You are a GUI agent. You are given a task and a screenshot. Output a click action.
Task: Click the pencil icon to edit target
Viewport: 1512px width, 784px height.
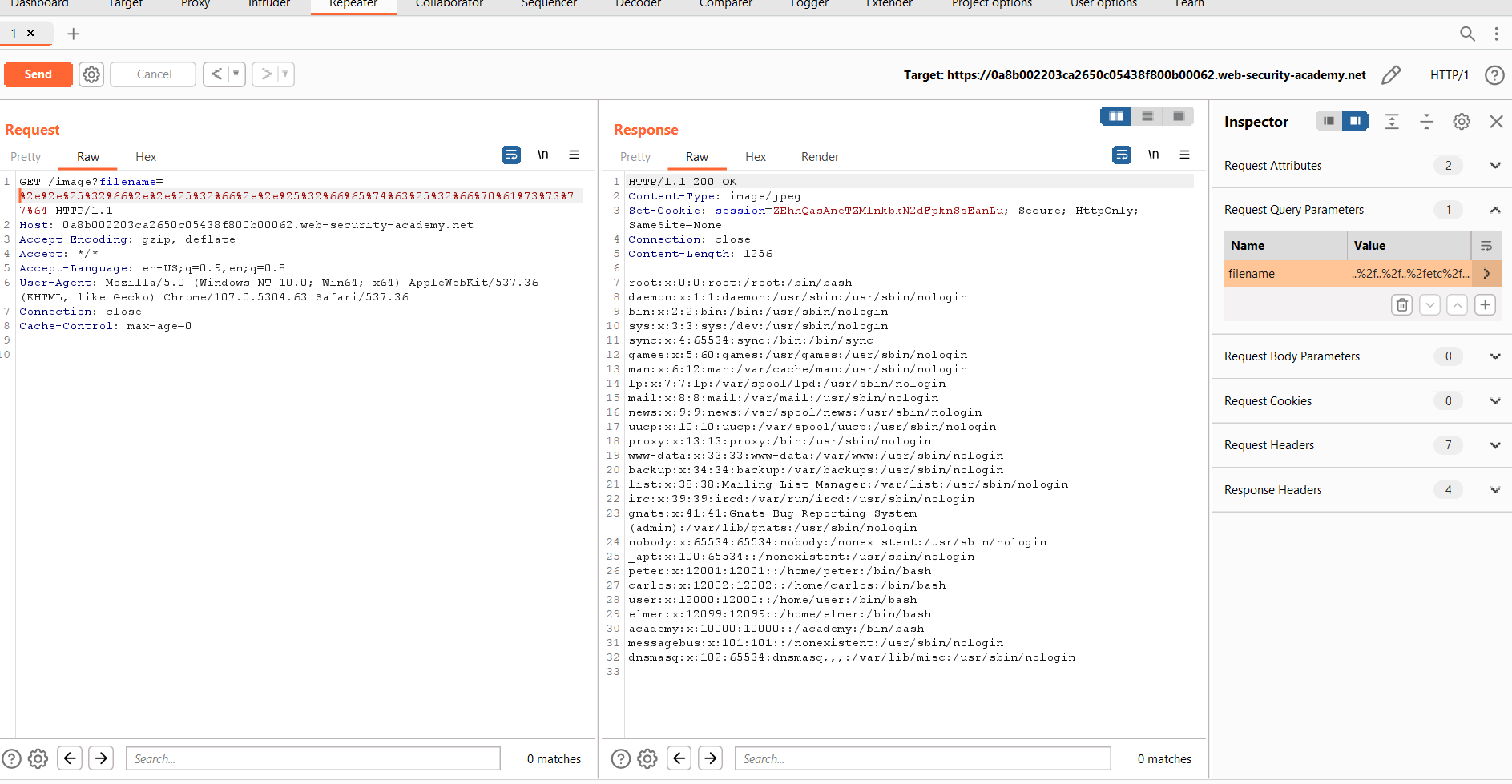[1391, 75]
